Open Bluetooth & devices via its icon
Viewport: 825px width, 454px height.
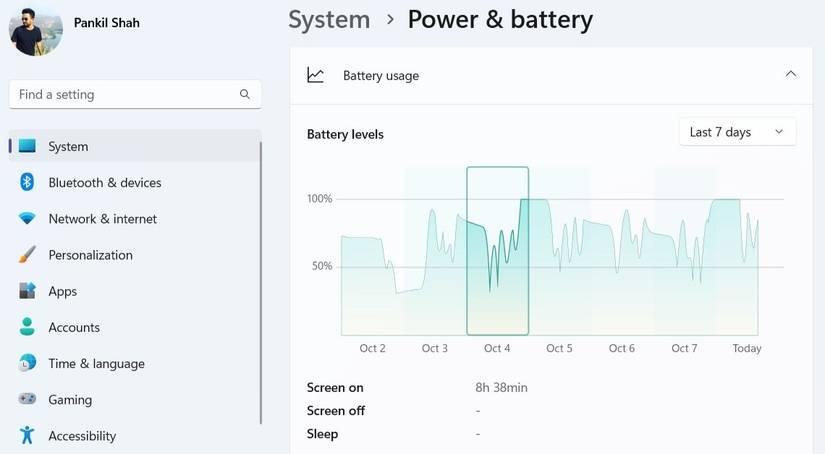click(x=27, y=182)
